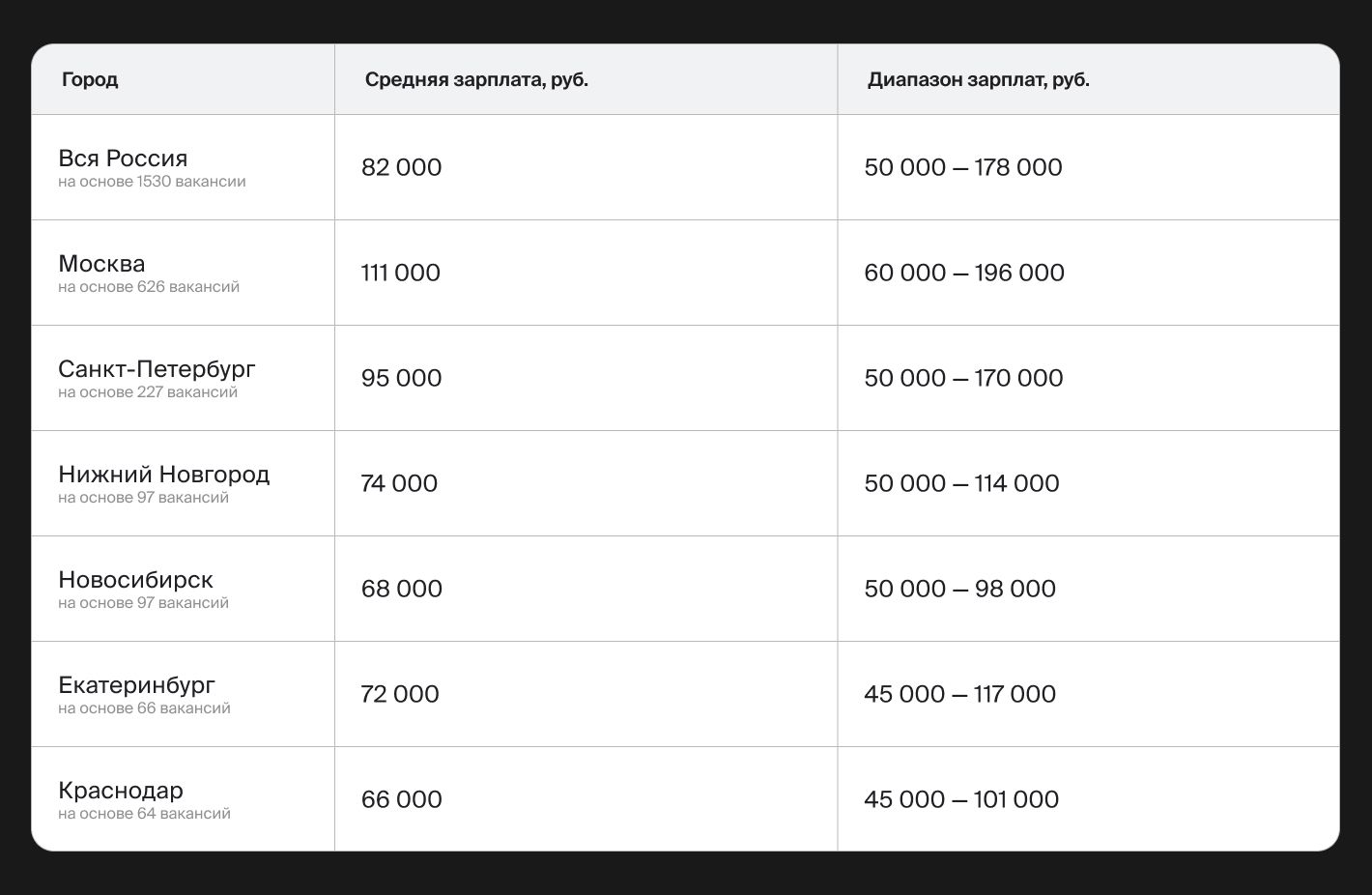
Task: Click the "Город" column header
Action: click(90, 79)
